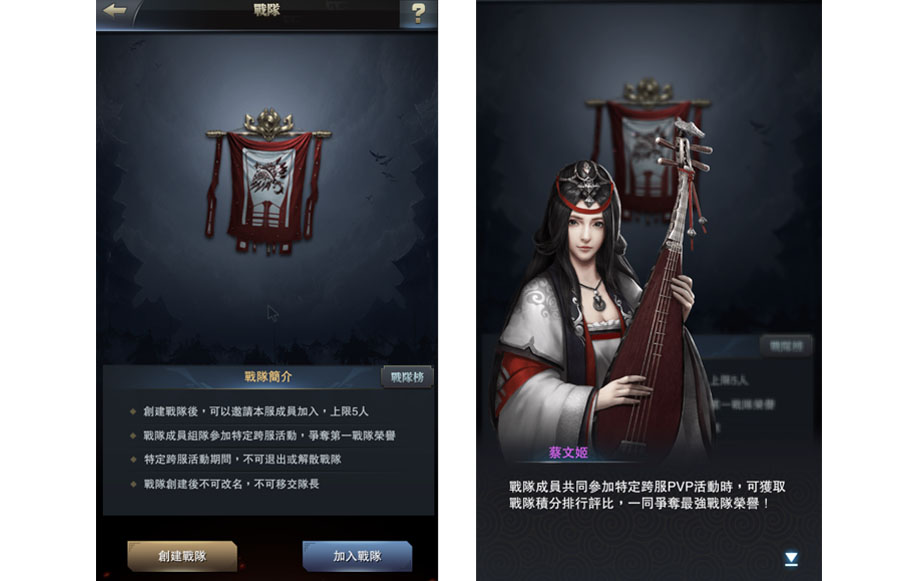Image resolution: width=920 pixels, height=581 pixels.
Task: Tap the dimmed ranking button on the right screen
Action: (x=786, y=346)
